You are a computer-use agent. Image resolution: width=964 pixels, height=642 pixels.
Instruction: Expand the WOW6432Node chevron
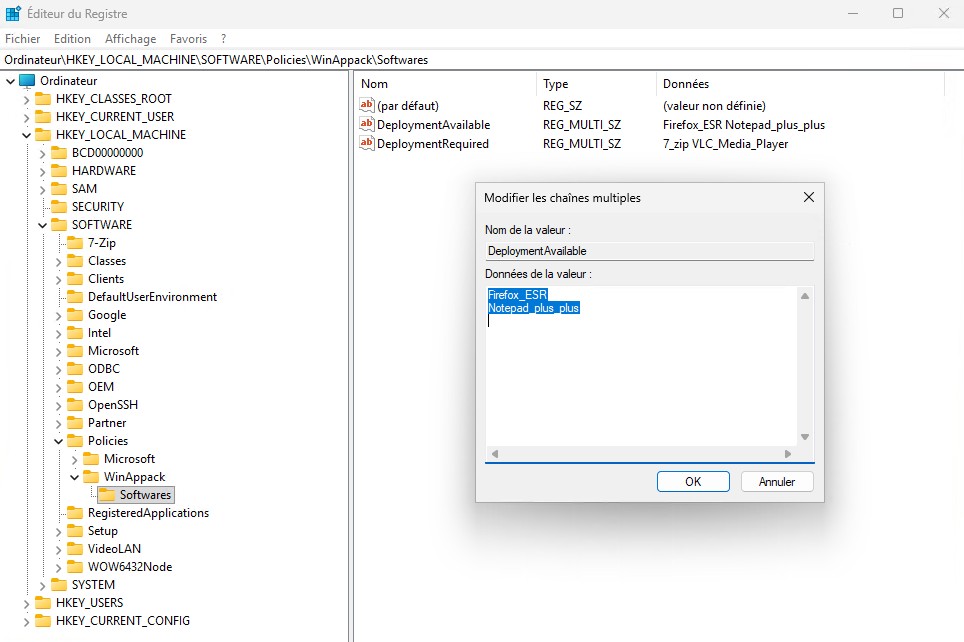coord(58,567)
